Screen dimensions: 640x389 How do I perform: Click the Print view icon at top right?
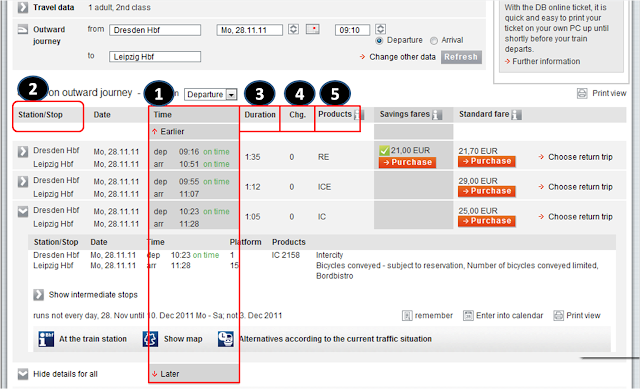tap(582, 93)
